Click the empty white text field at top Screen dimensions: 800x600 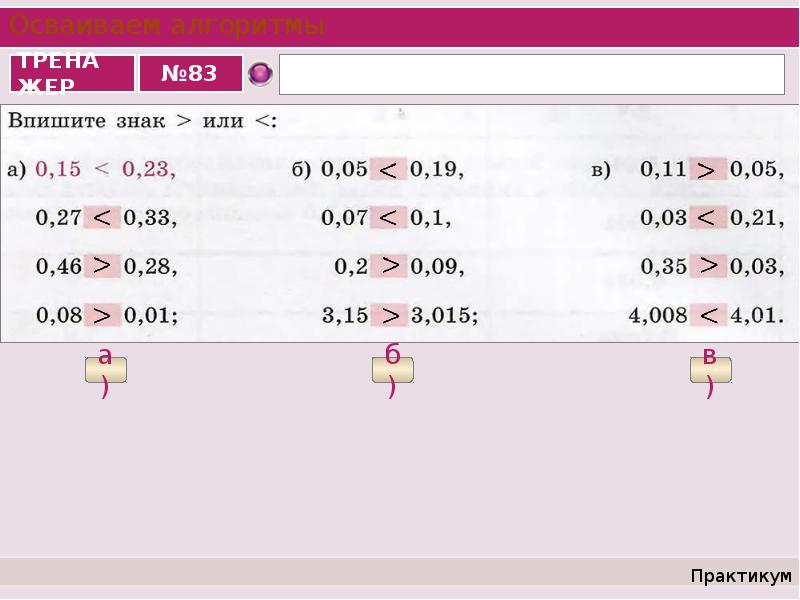(x=532, y=74)
